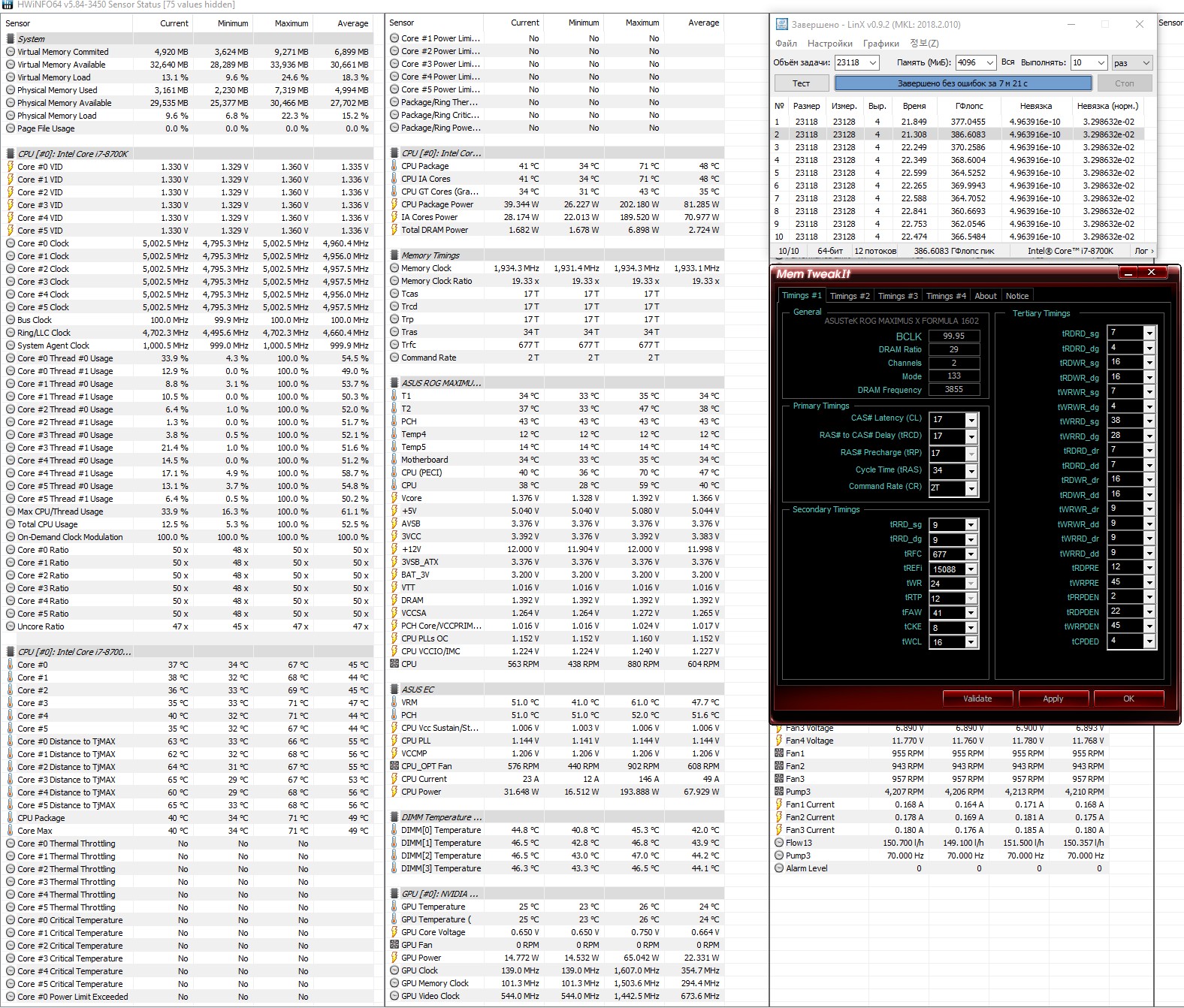Switch to the Timings #4 tab
This screenshot has width=1184, height=1008.
946,296
